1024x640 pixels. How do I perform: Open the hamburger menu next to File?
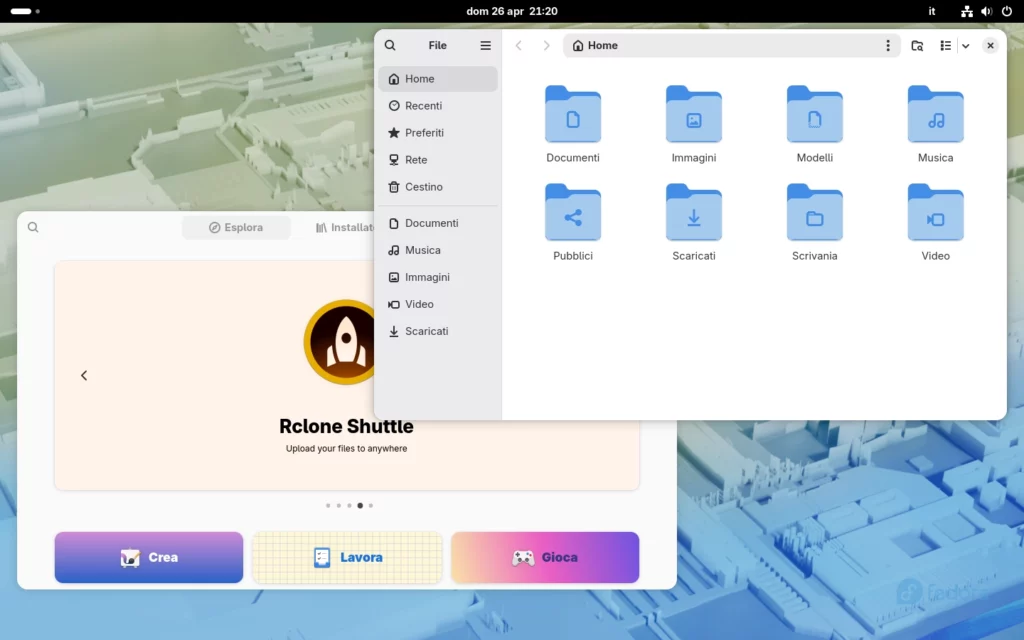(485, 45)
